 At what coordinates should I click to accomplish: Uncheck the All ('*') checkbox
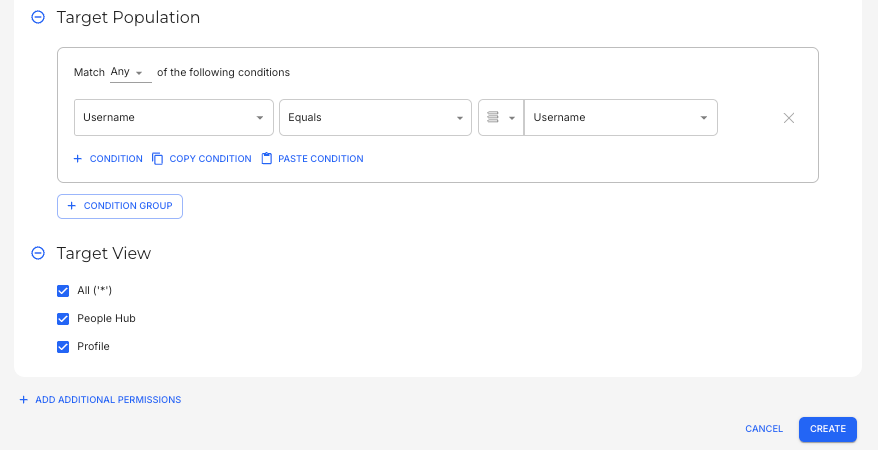coord(63,291)
